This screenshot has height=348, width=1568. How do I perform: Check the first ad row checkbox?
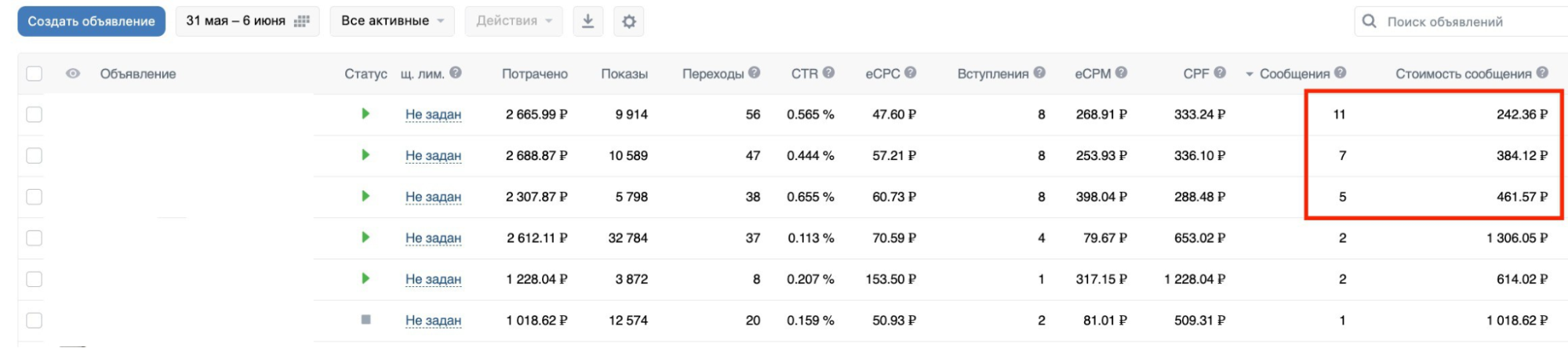(x=34, y=114)
